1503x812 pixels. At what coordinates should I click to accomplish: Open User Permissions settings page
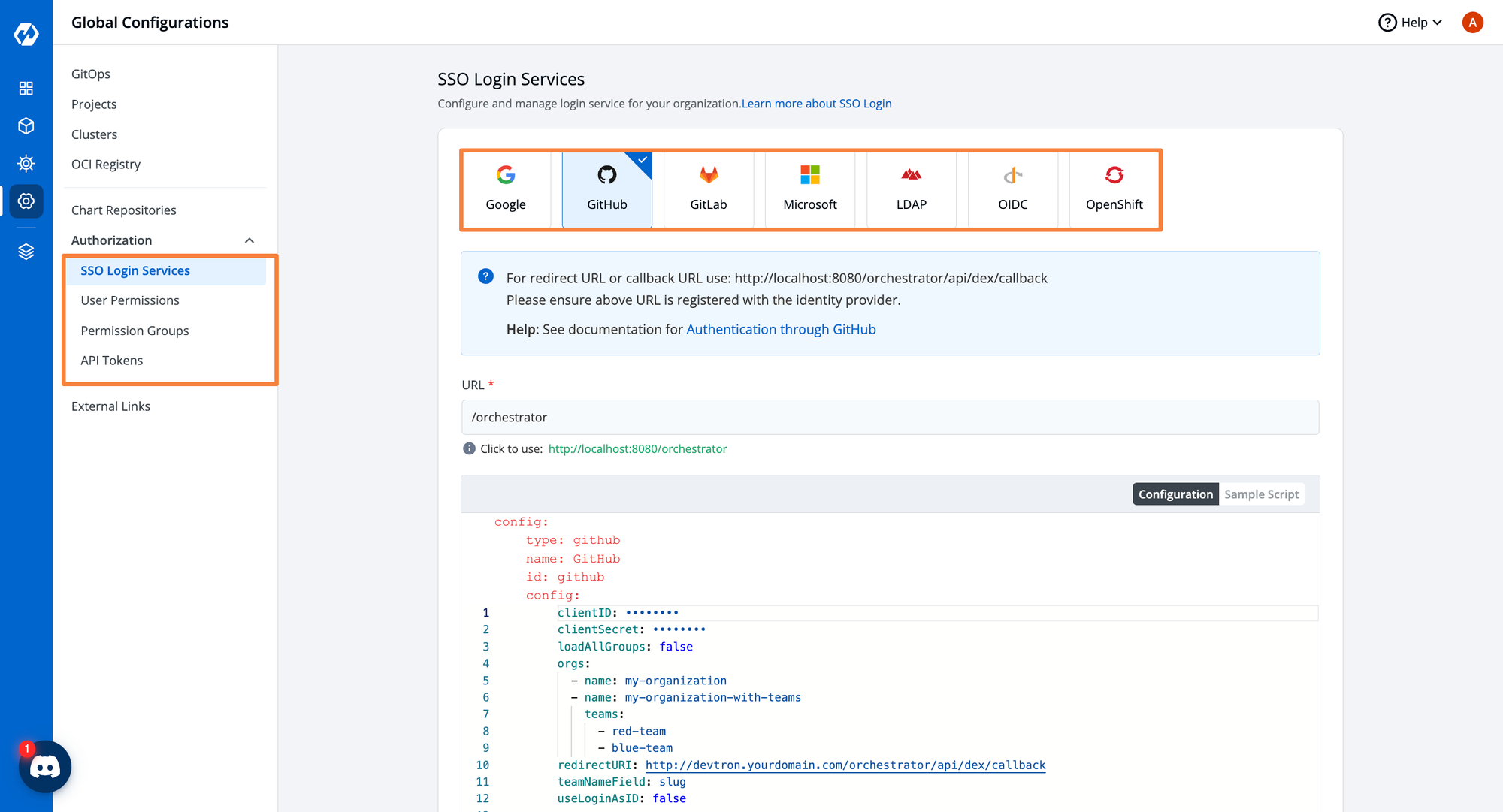(x=130, y=300)
